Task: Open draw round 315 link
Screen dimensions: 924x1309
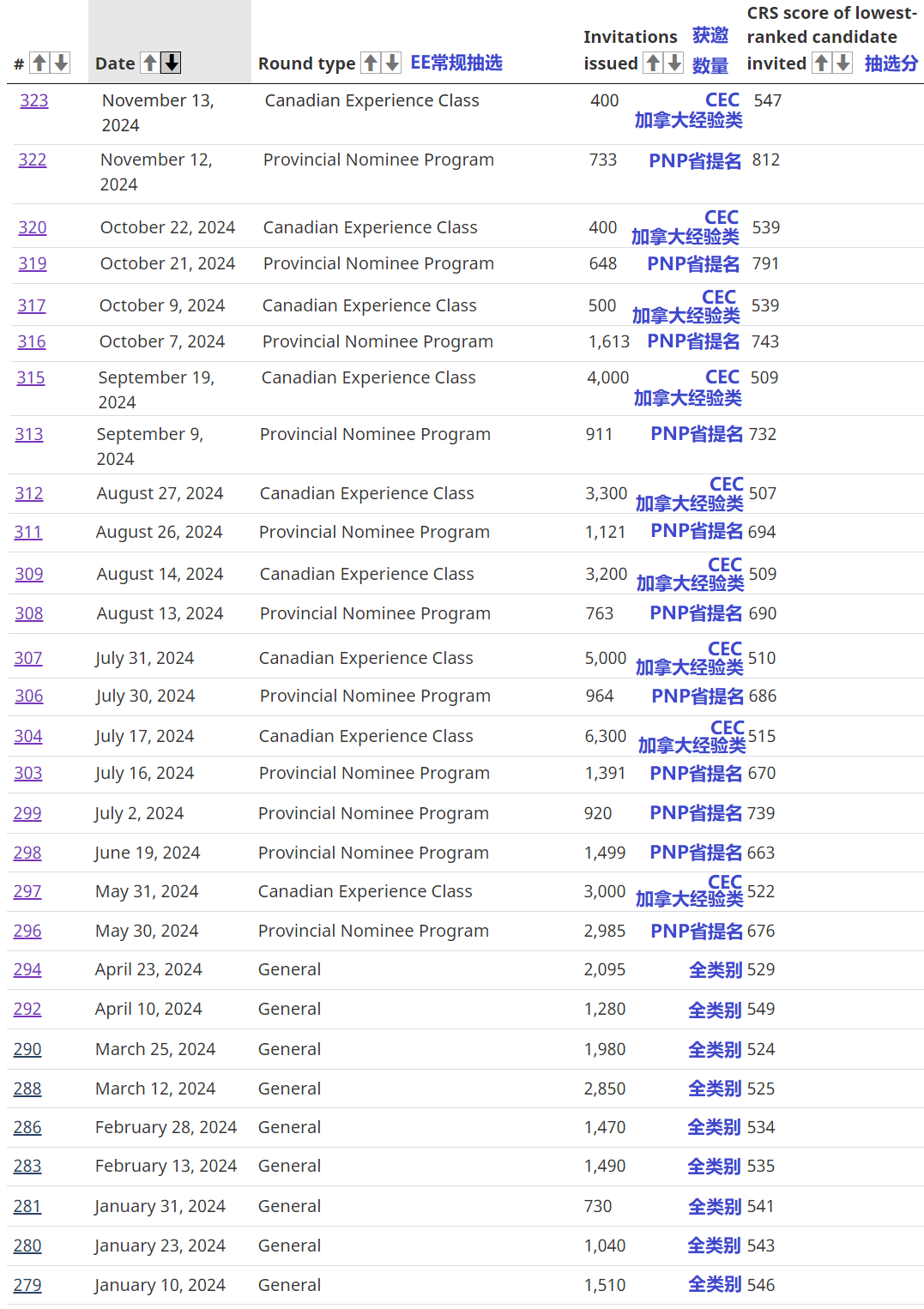Action: tap(31, 377)
